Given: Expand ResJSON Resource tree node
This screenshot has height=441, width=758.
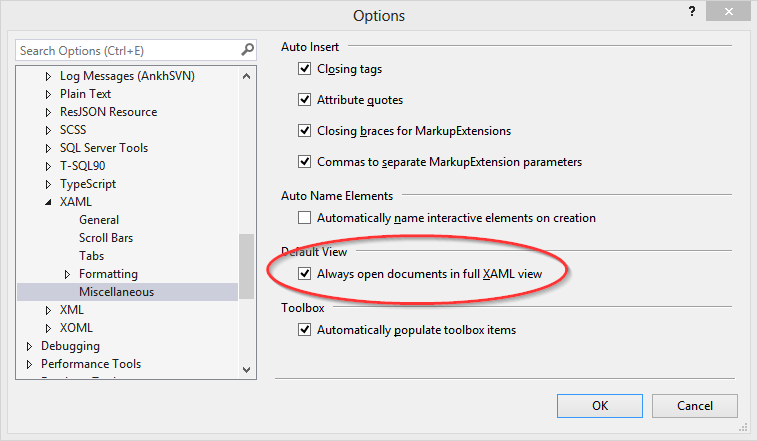Looking at the screenshot, I should pos(48,112).
